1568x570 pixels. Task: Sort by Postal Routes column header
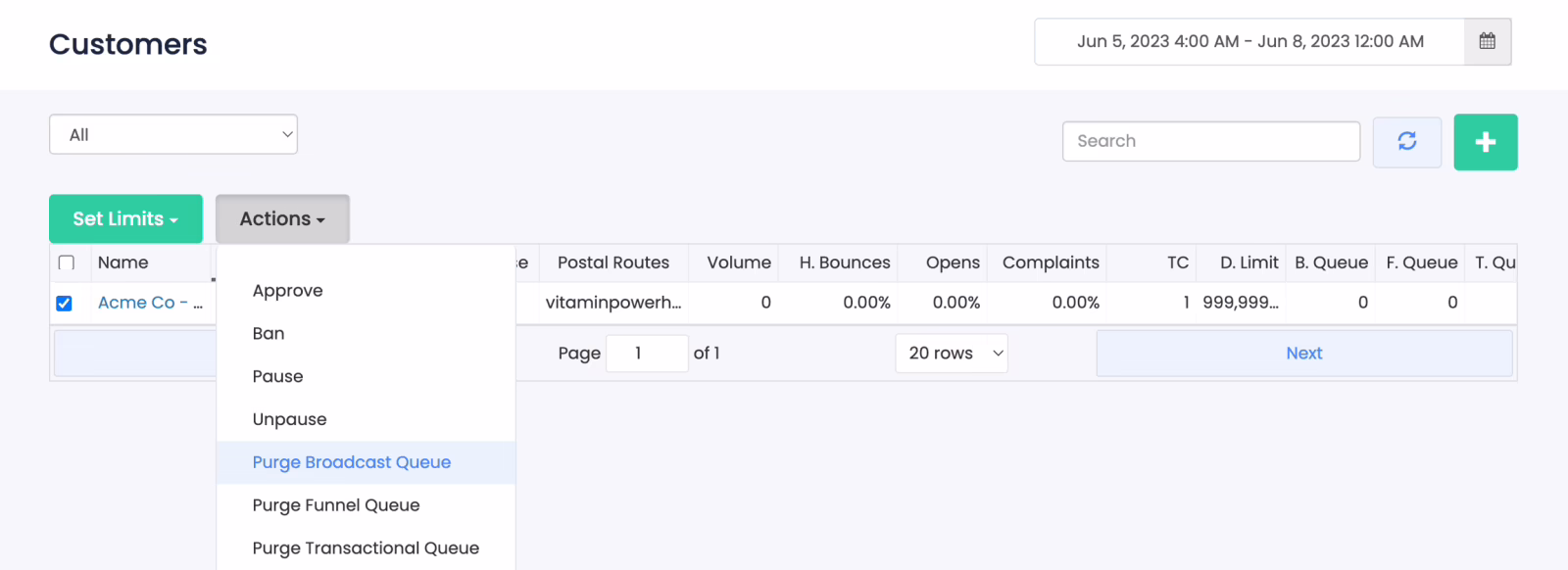click(613, 262)
